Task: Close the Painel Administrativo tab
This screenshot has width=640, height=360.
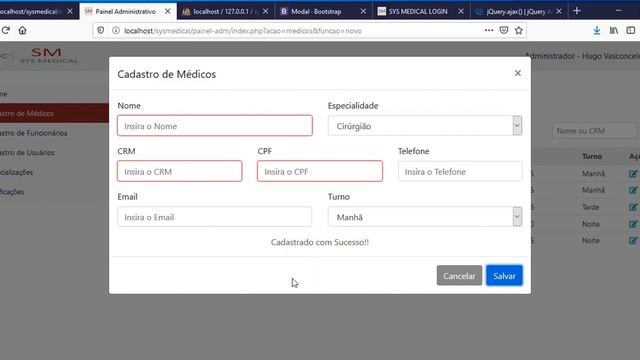Action: pos(167,11)
